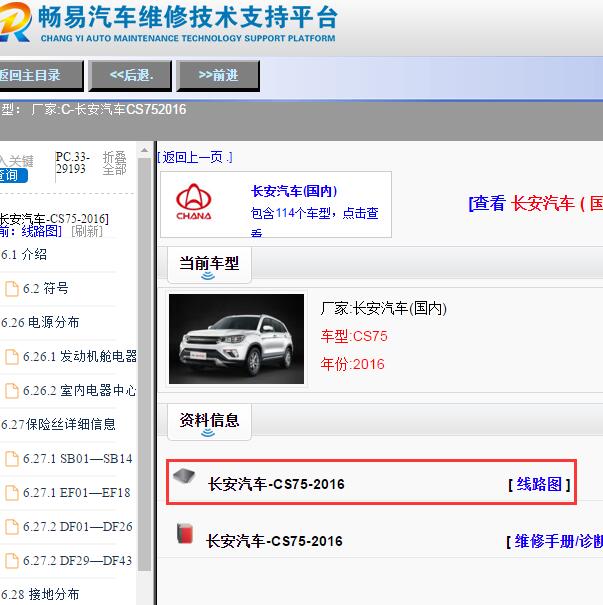Click the PC.33-29193 text

point(72,163)
